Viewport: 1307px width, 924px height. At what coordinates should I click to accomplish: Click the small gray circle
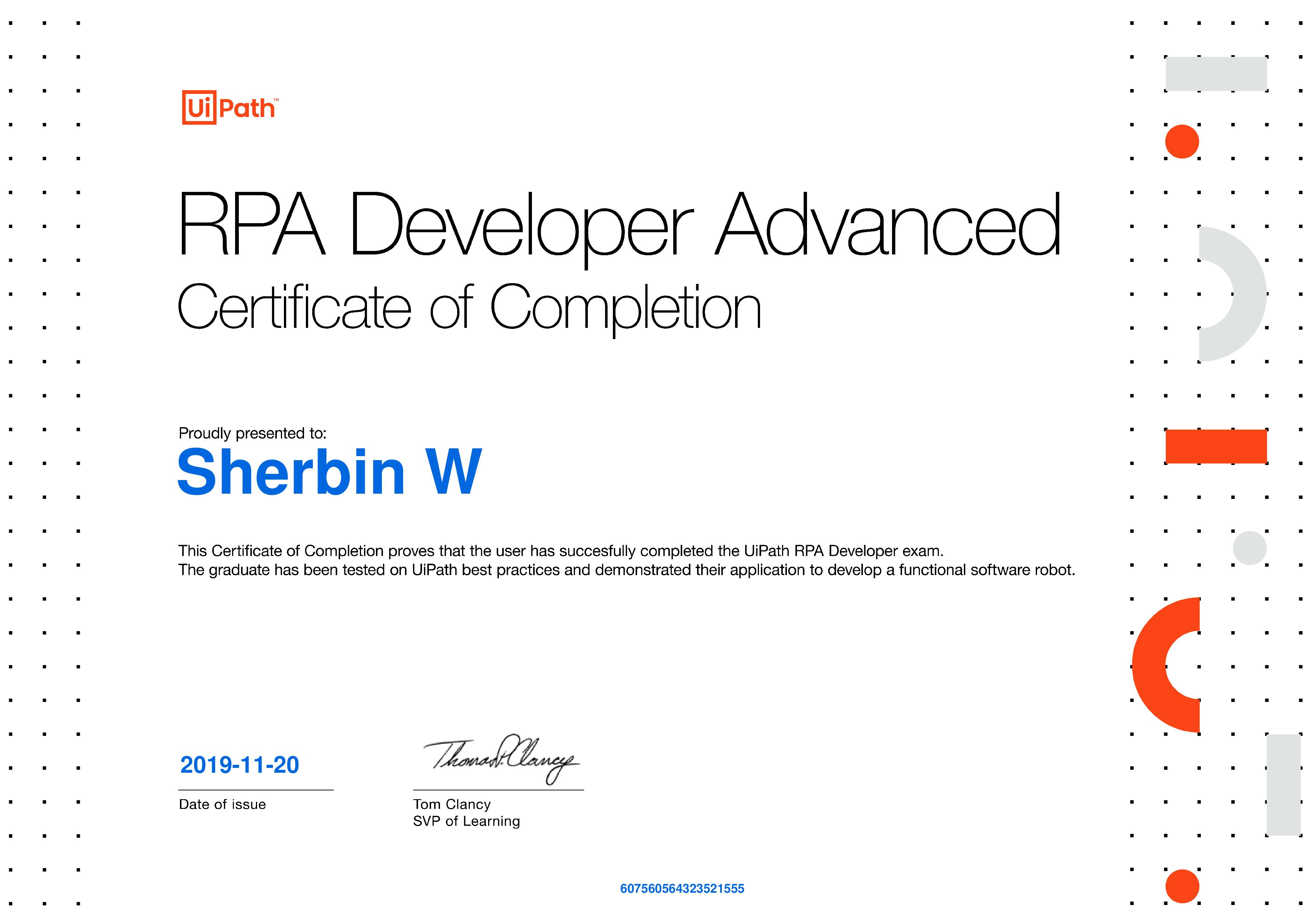pyautogui.click(x=1249, y=548)
